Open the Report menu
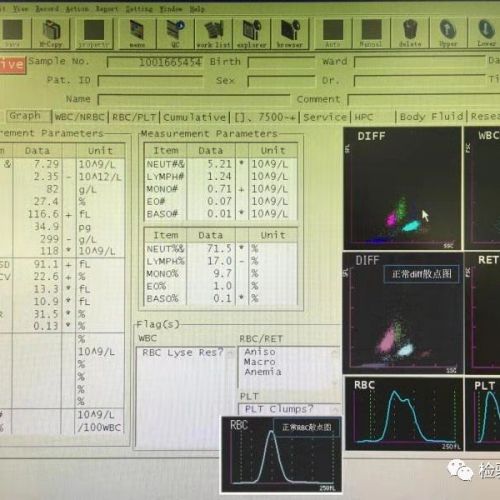This screenshot has height=500, width=500. [107, 9]
